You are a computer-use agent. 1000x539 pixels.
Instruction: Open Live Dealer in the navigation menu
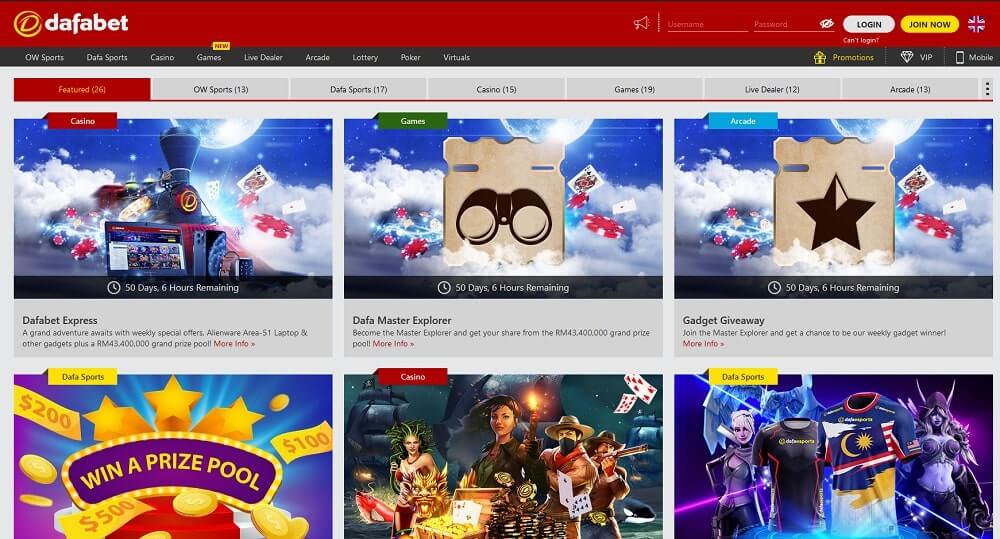[263, 57]
